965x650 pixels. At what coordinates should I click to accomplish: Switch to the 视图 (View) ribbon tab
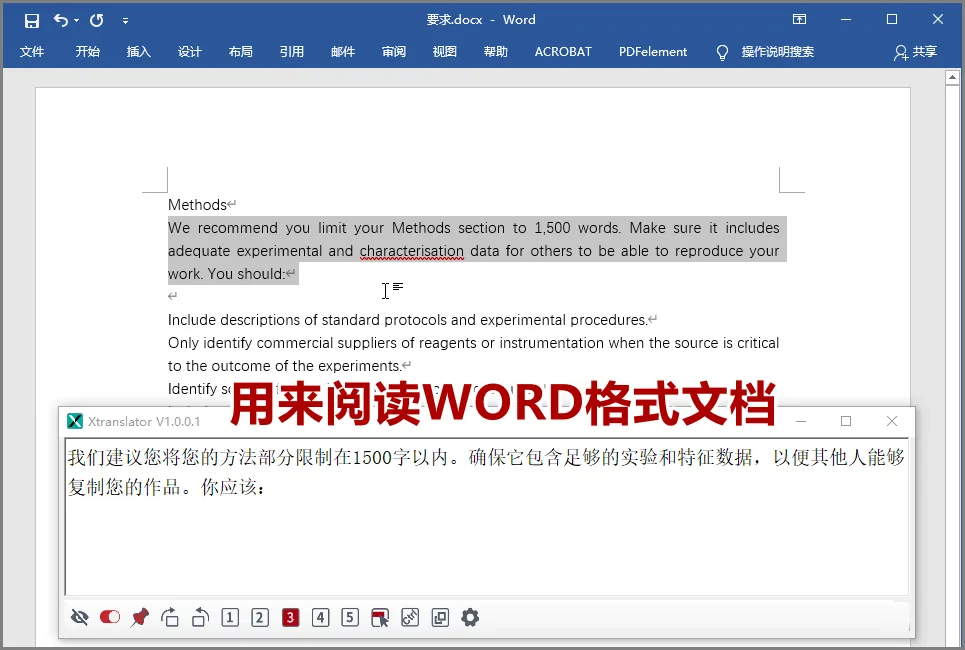click(445, 52)
